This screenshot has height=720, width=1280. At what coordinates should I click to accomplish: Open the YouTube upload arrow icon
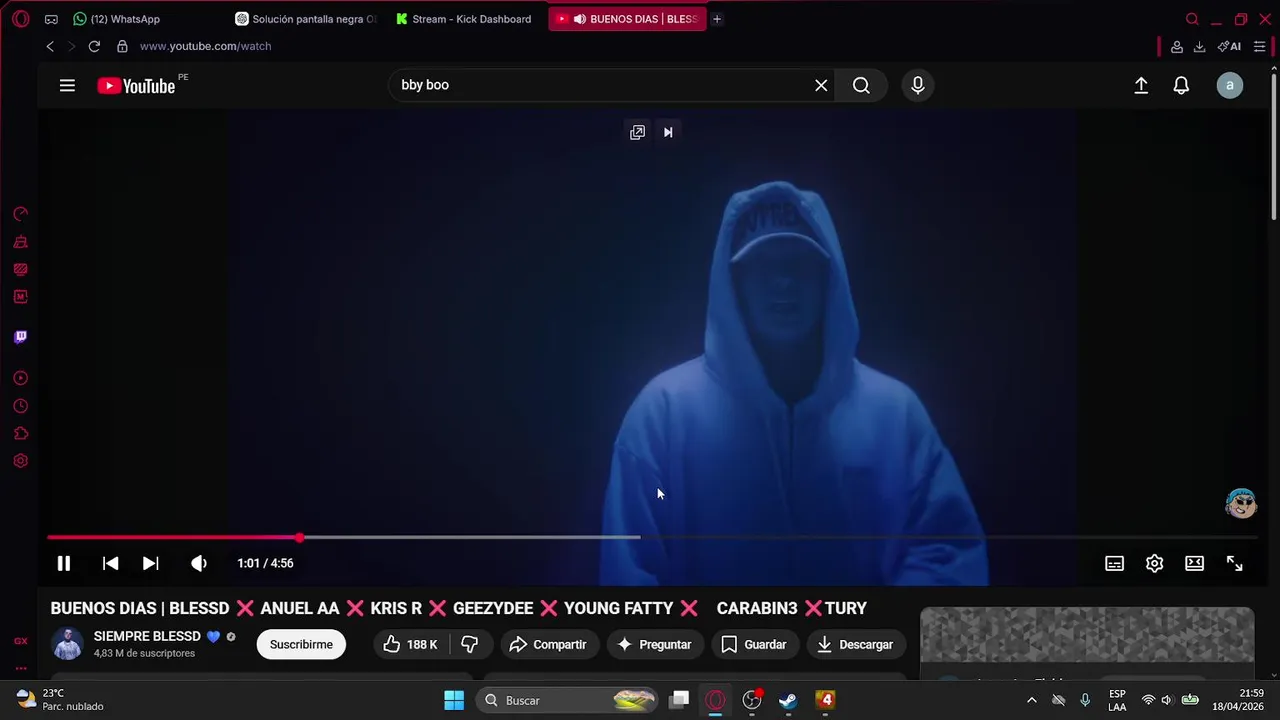pos(1141,86)
